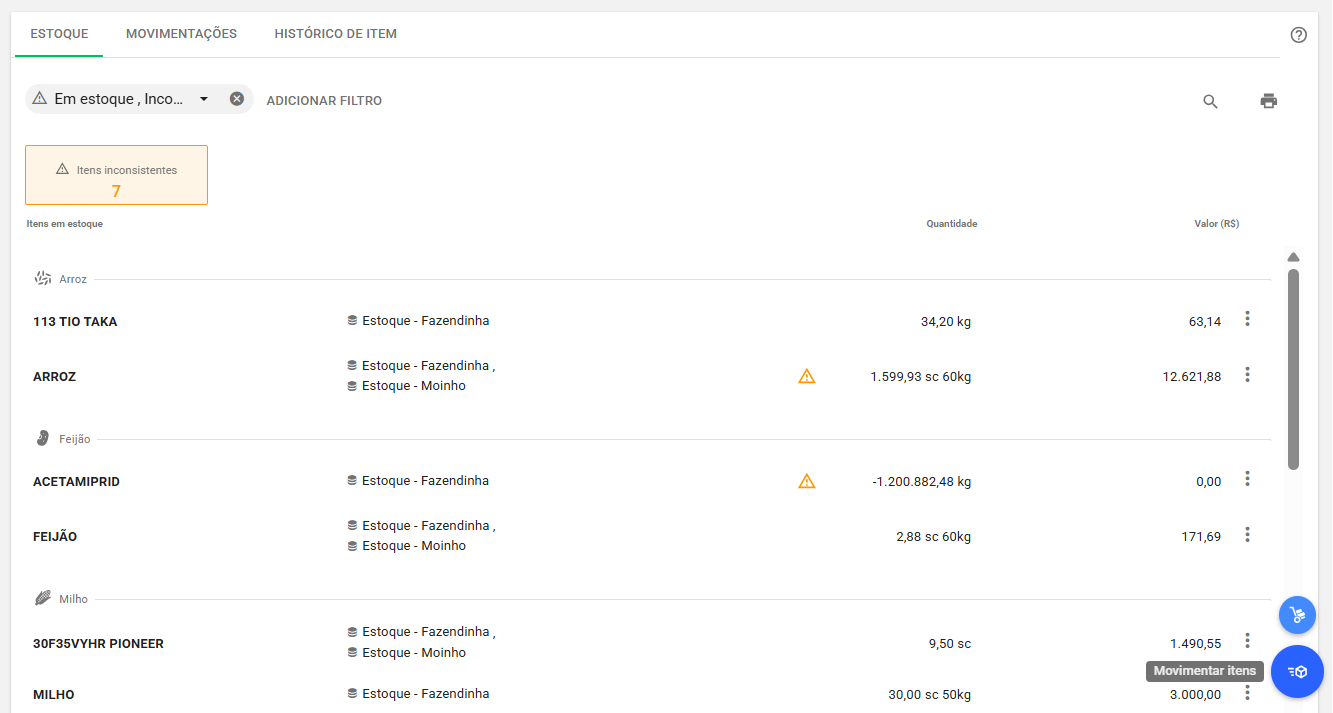The width and height of the screenshot is (1333, 713).
Task: Open the Histórico de Item tab
Action: [x=335, y=34]
